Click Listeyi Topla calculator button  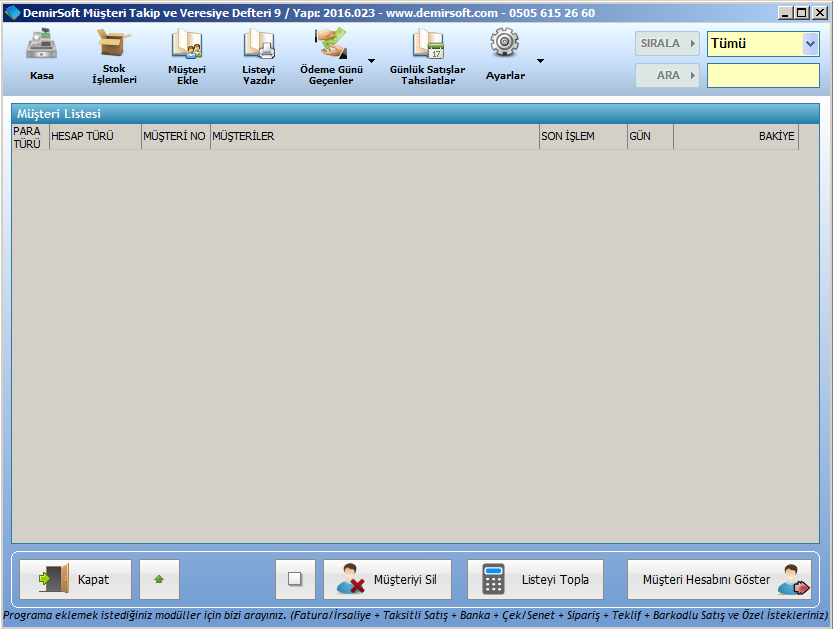(x=536, y=580)
